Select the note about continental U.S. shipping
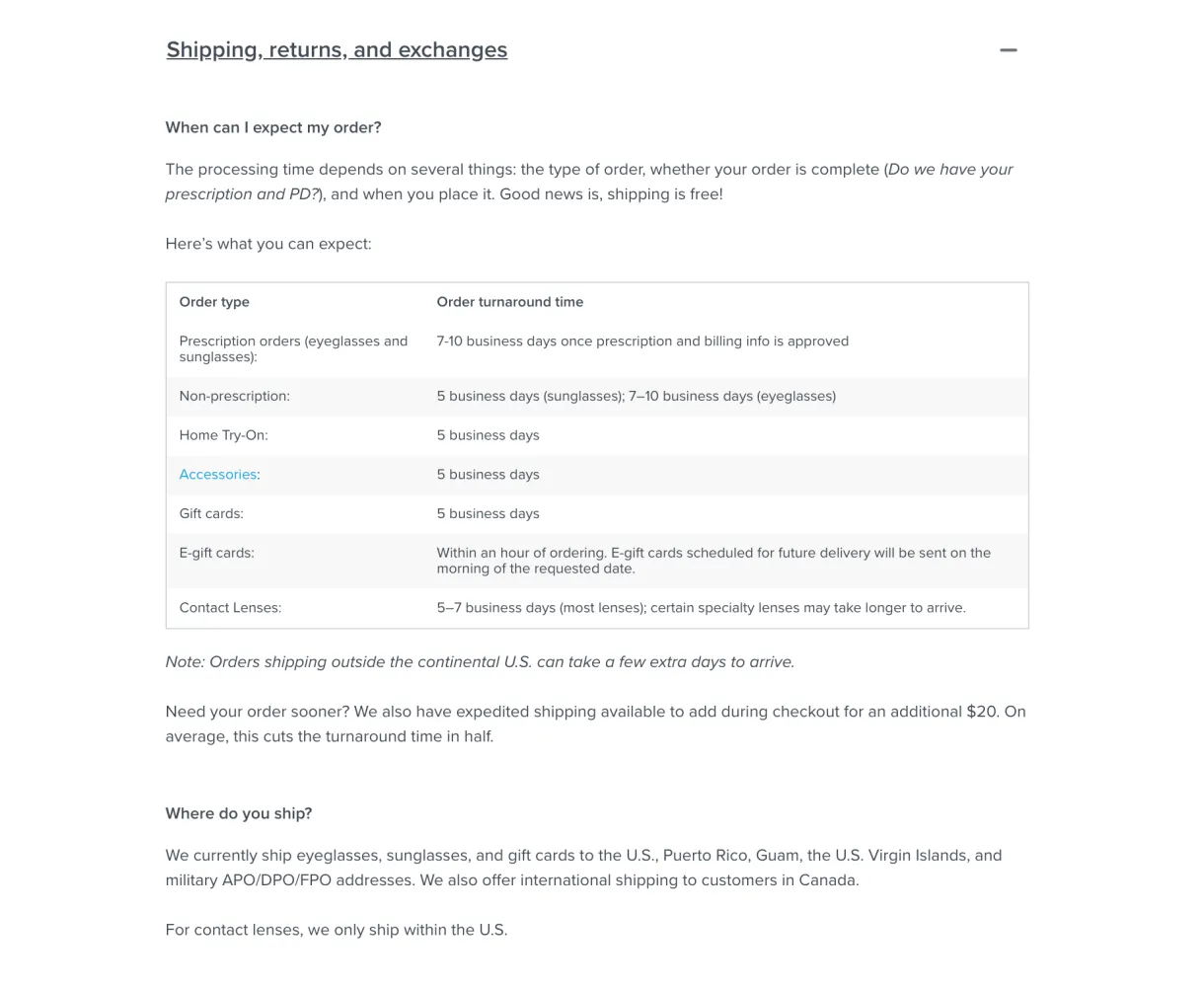Screen dimensions: 1204x988 pos(480,661)
